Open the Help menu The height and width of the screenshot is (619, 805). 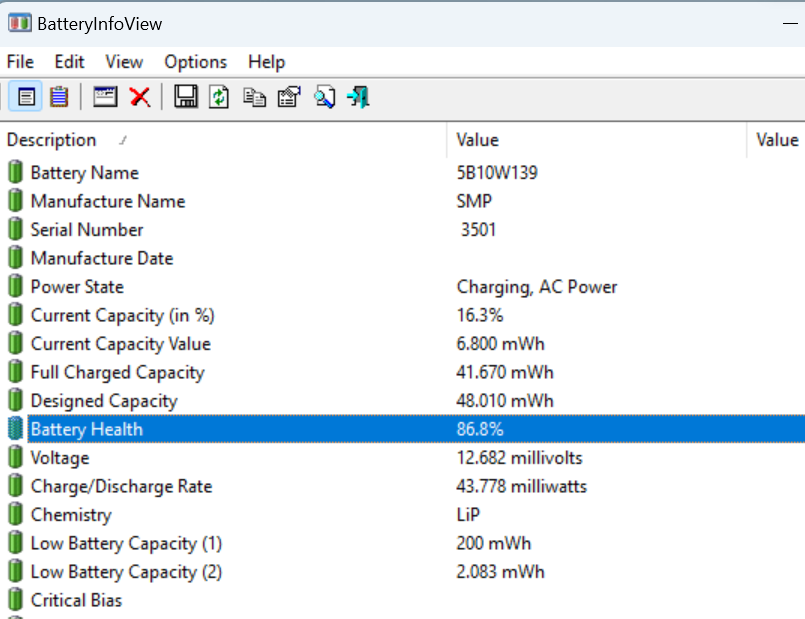click(x=266, y=62)
